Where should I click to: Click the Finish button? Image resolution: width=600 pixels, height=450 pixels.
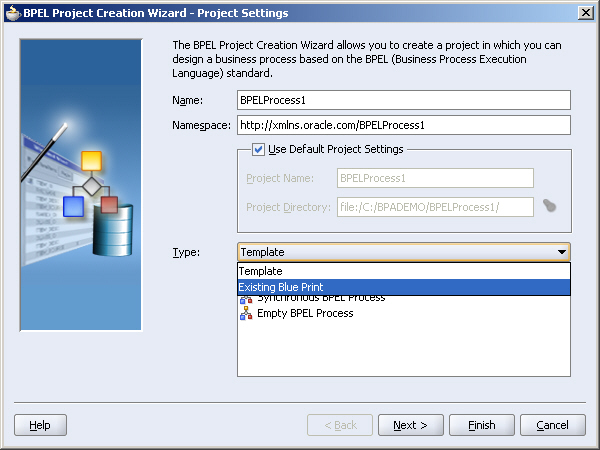[482, 425]
